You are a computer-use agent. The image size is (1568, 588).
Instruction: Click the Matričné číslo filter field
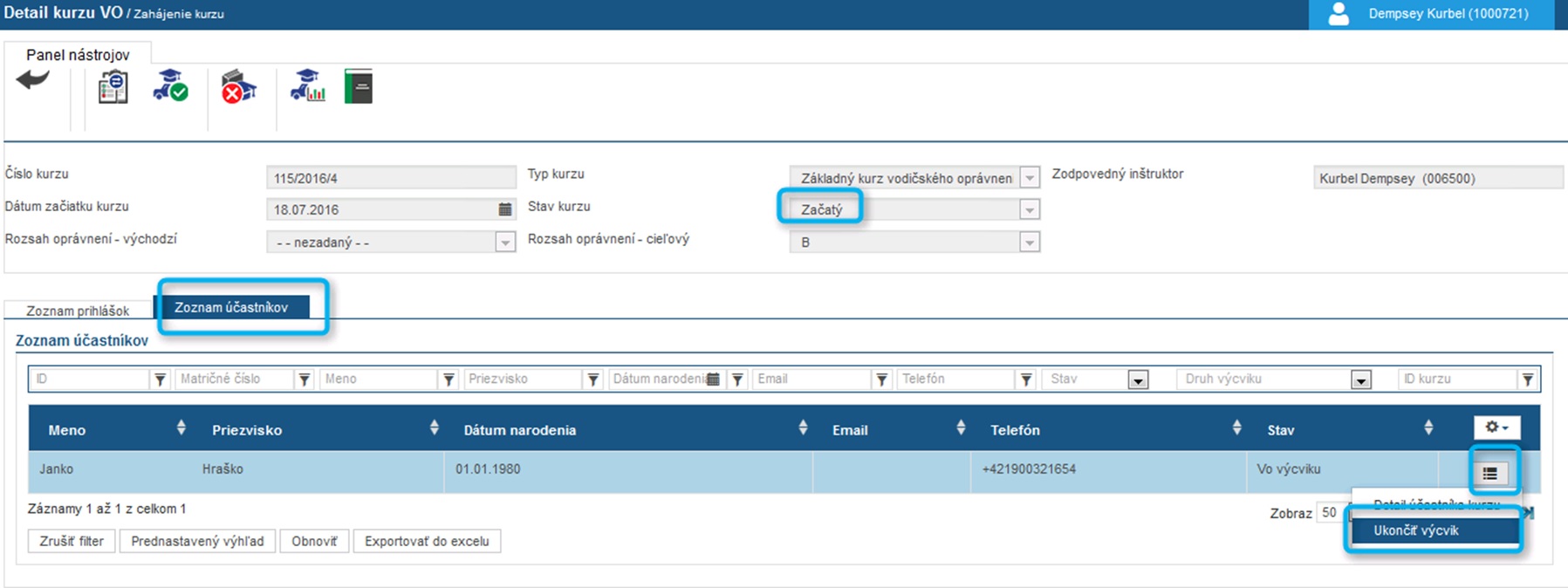click(x=233, y=379)
